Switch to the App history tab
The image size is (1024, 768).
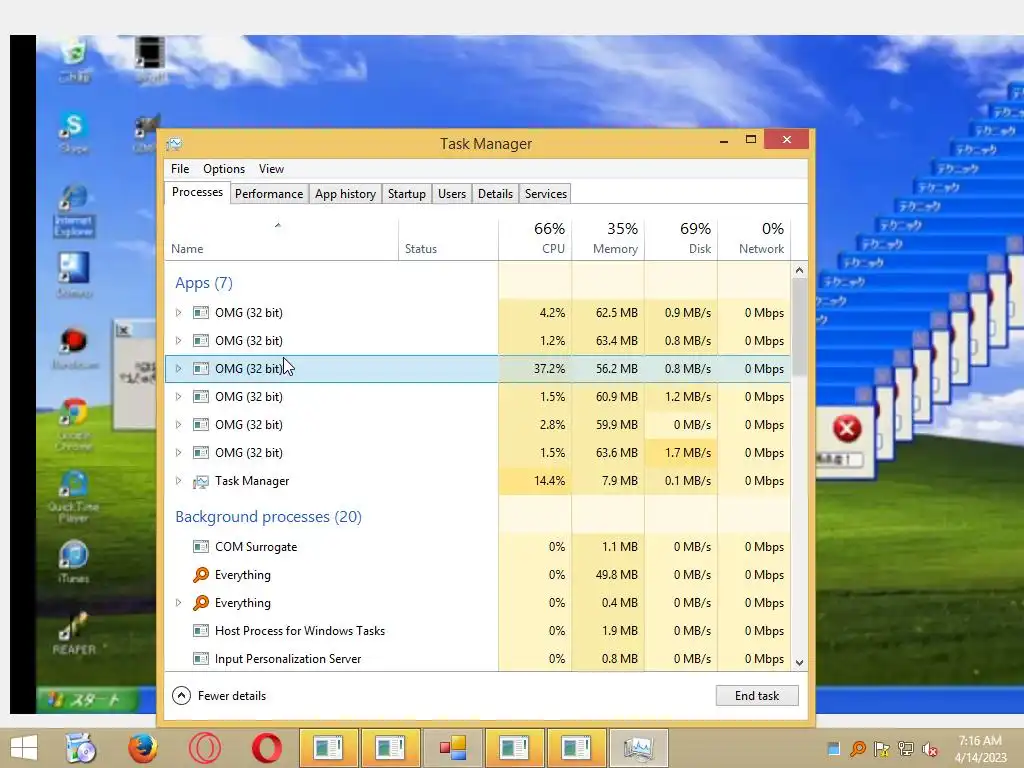(345, 194)
